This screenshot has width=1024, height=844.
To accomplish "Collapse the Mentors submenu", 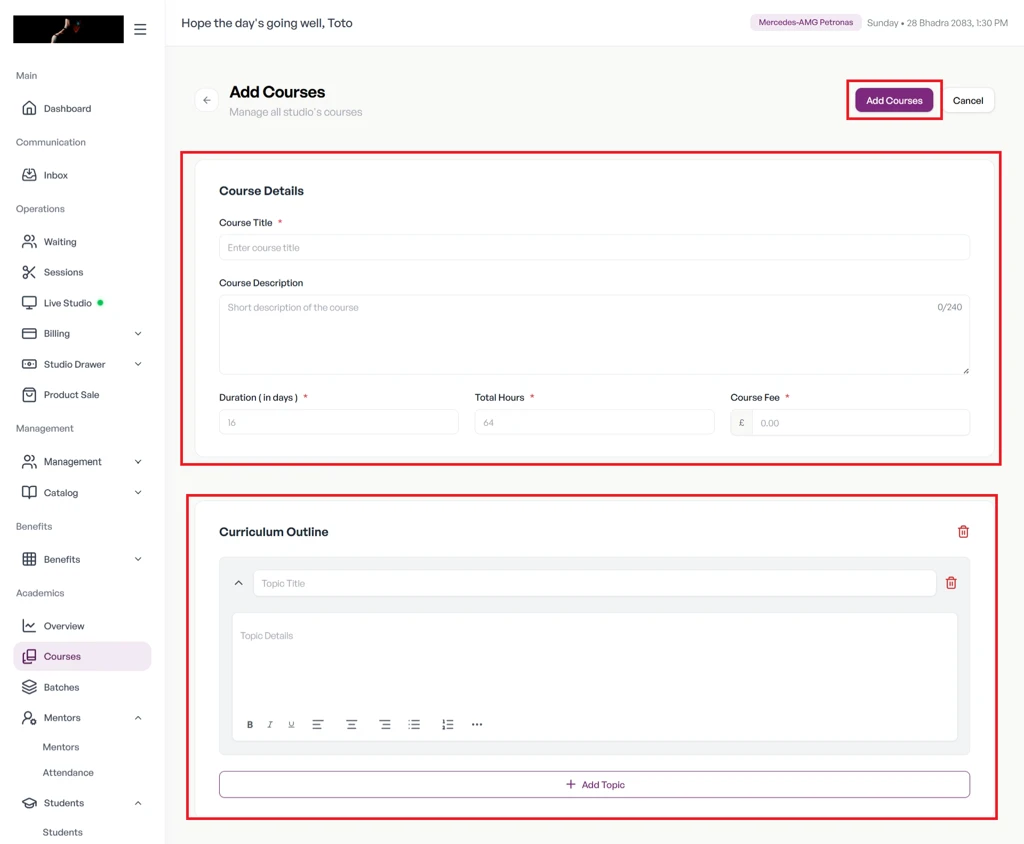I will (x=138, y=718).
